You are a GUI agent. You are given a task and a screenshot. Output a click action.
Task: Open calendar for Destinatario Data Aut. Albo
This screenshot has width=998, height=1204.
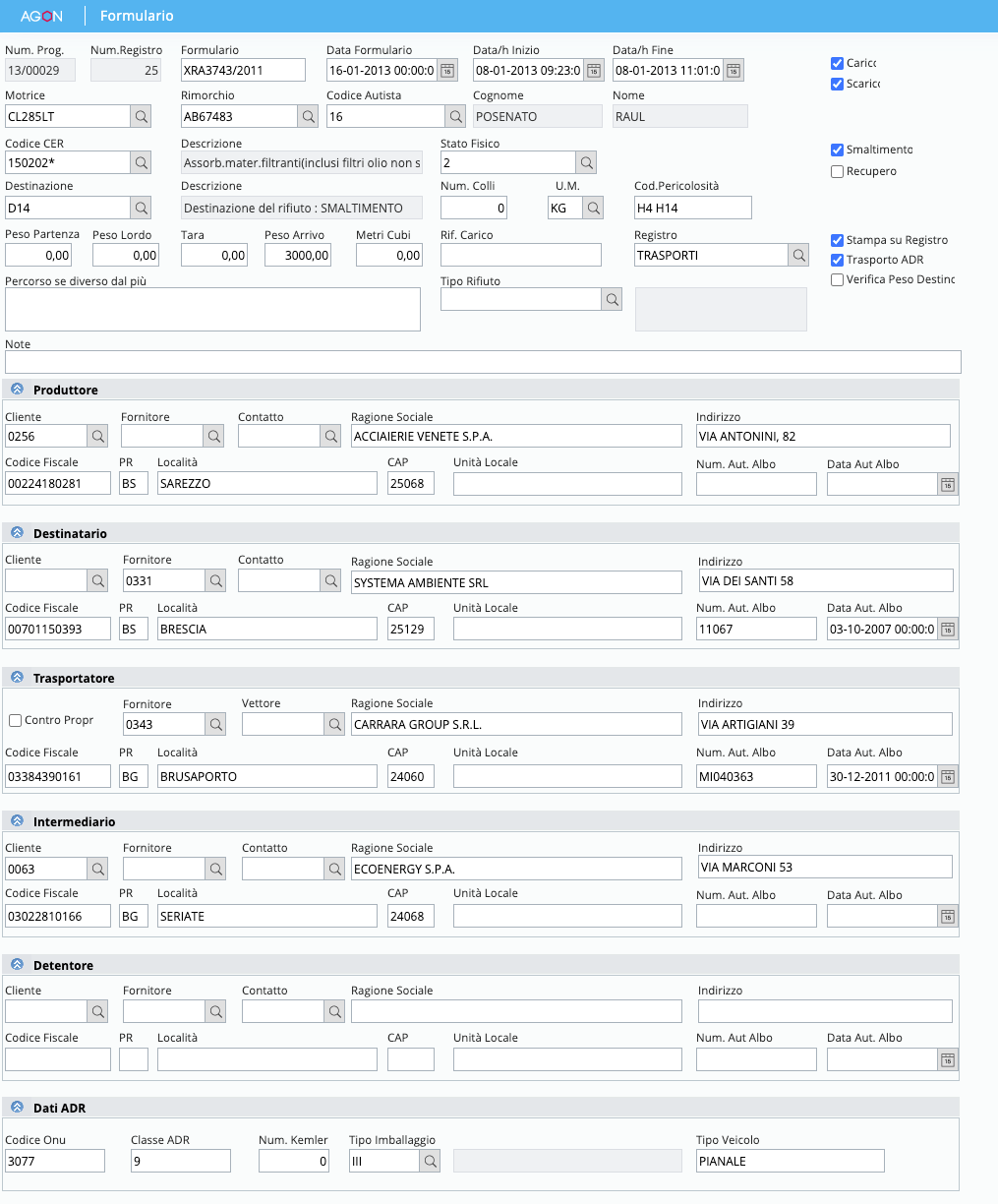pos(947,630)
